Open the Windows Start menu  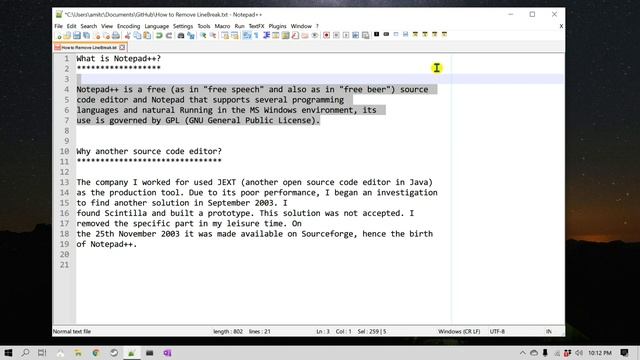pos(8,353)
